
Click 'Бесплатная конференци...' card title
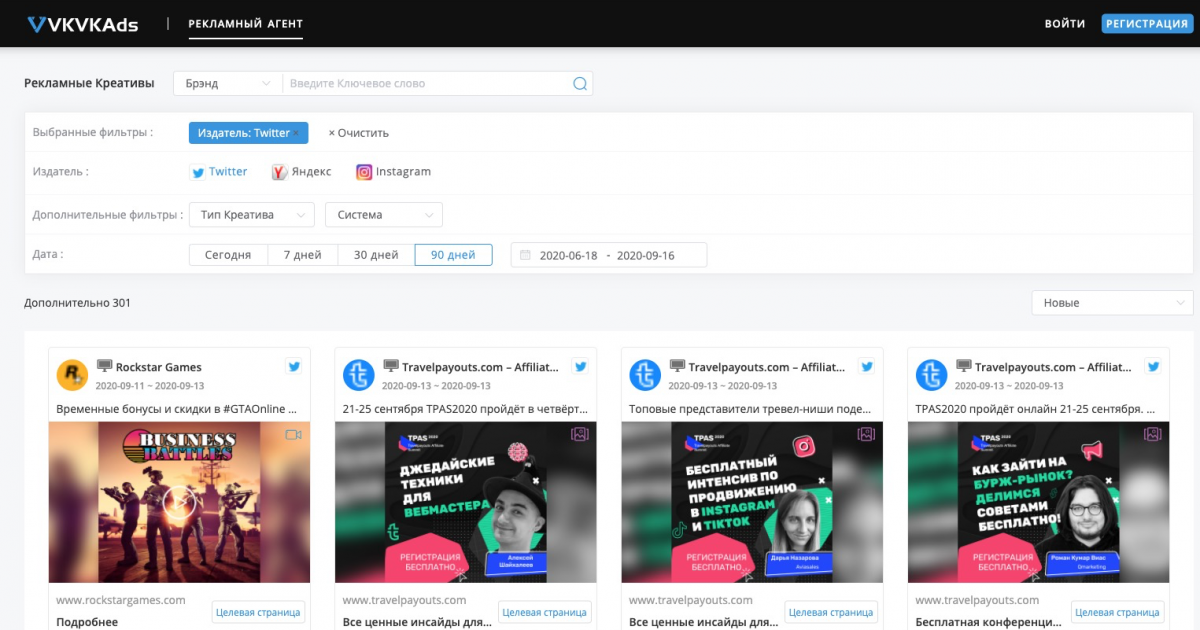click(x=986, y=622)
